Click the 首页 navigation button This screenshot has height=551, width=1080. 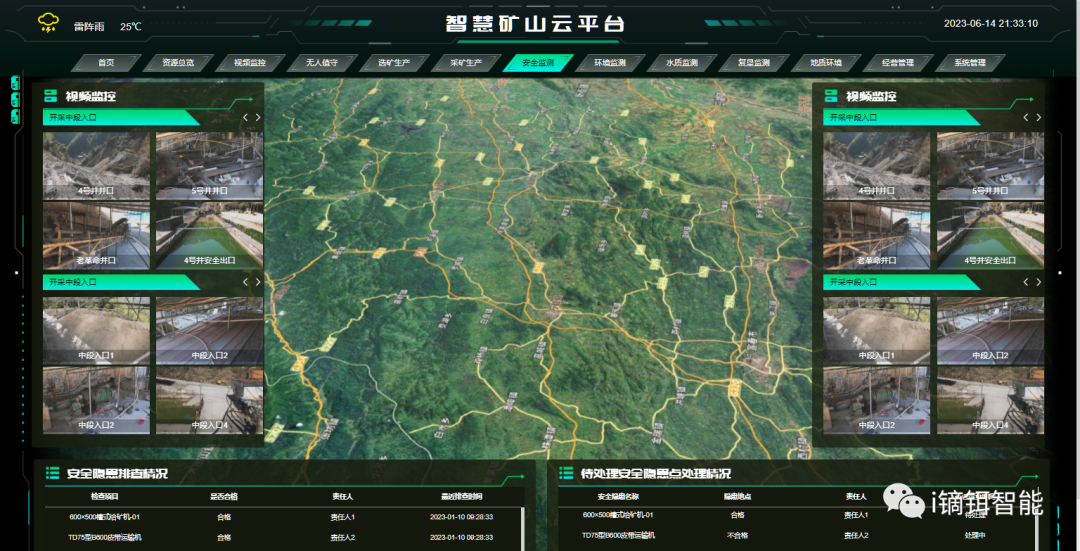click(106, 63)
